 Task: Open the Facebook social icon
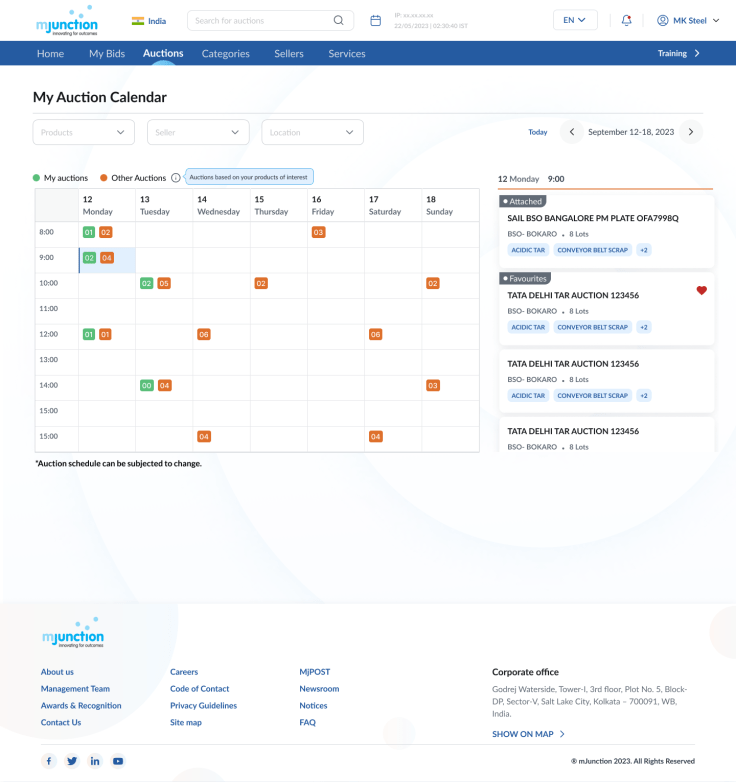pyautogui.click(x=48, y=761)
